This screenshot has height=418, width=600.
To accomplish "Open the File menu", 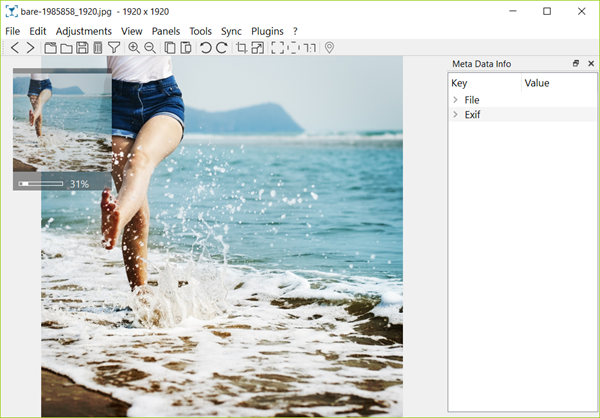I will [x=13, y=31].
